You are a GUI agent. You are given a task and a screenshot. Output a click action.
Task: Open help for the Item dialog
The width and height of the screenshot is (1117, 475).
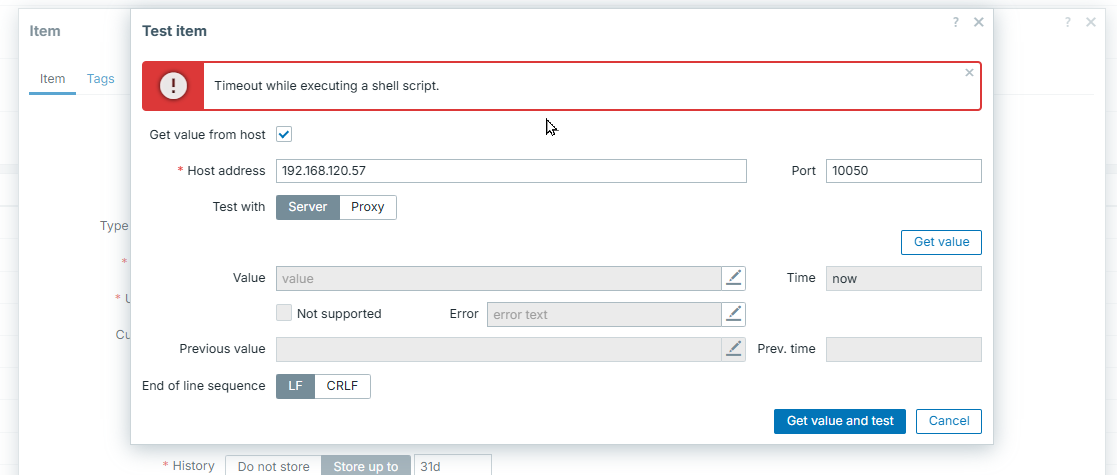click(x=1068, y=22)
